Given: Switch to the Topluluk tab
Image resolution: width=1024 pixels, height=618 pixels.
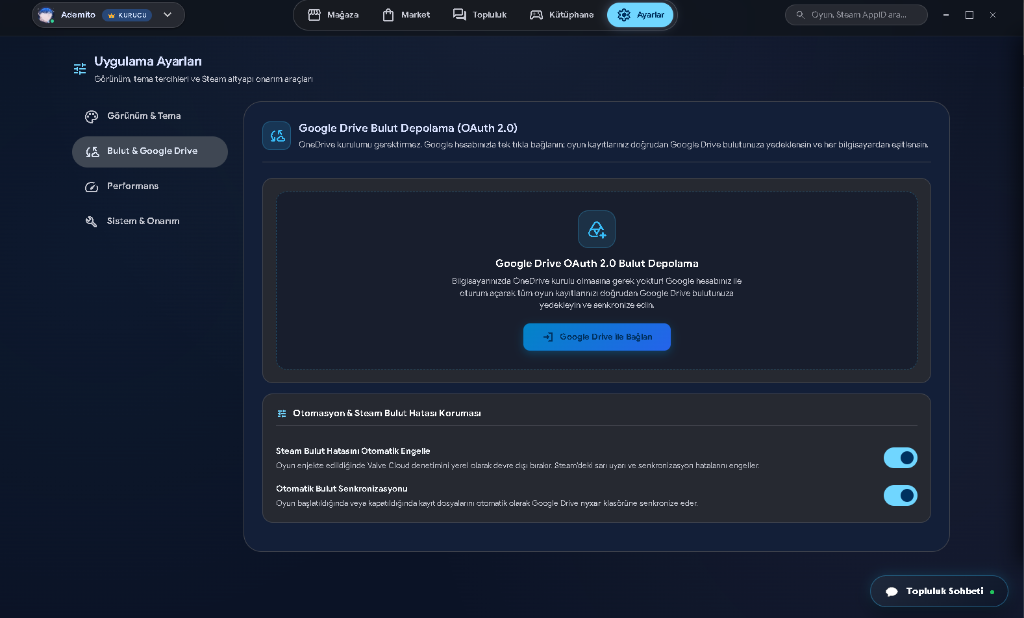Looking at the screenshot, I should pos(479,14).
